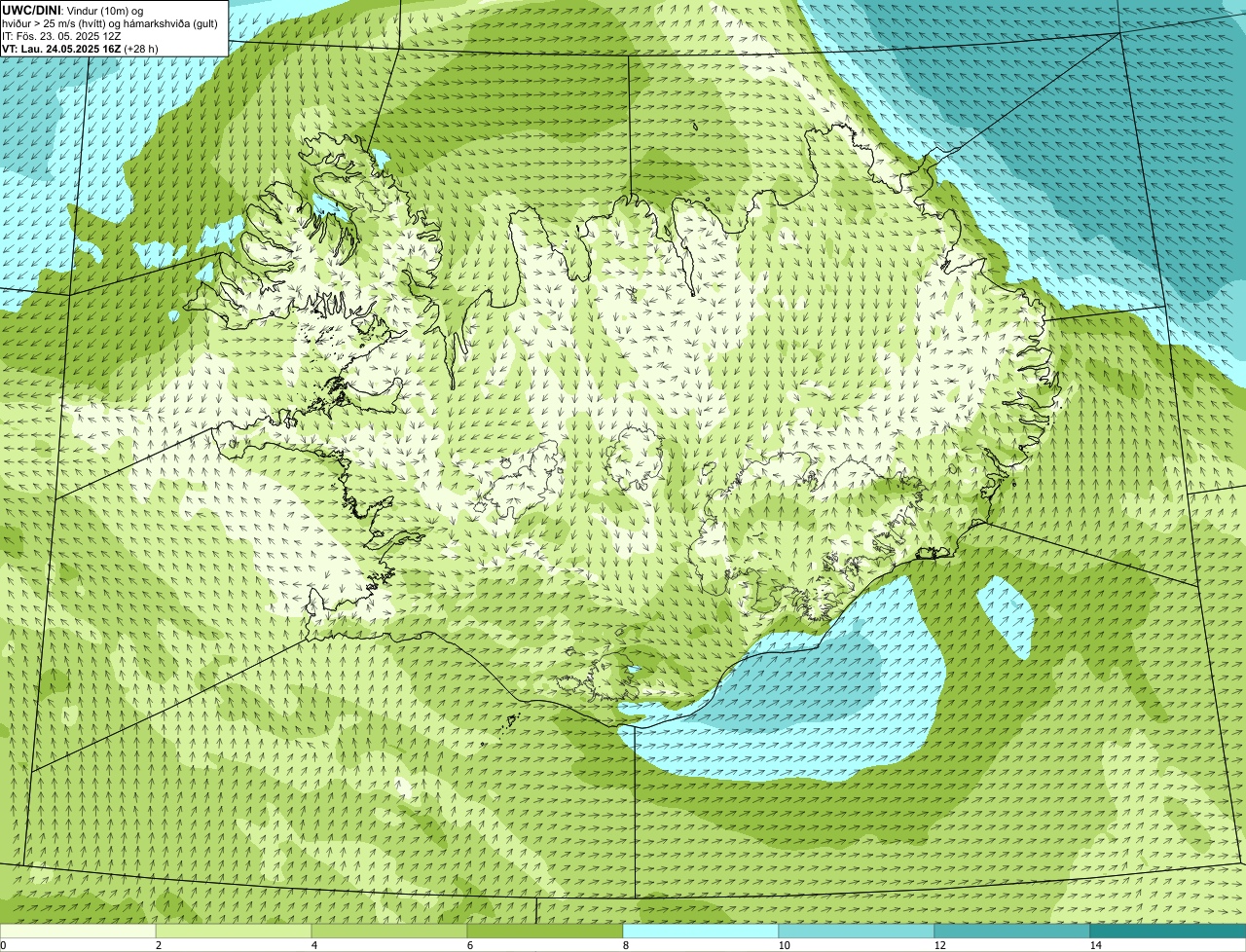This screenshot has height=952, width=1246.
Task: Click the legend scale label '4'
Action: 313,945
